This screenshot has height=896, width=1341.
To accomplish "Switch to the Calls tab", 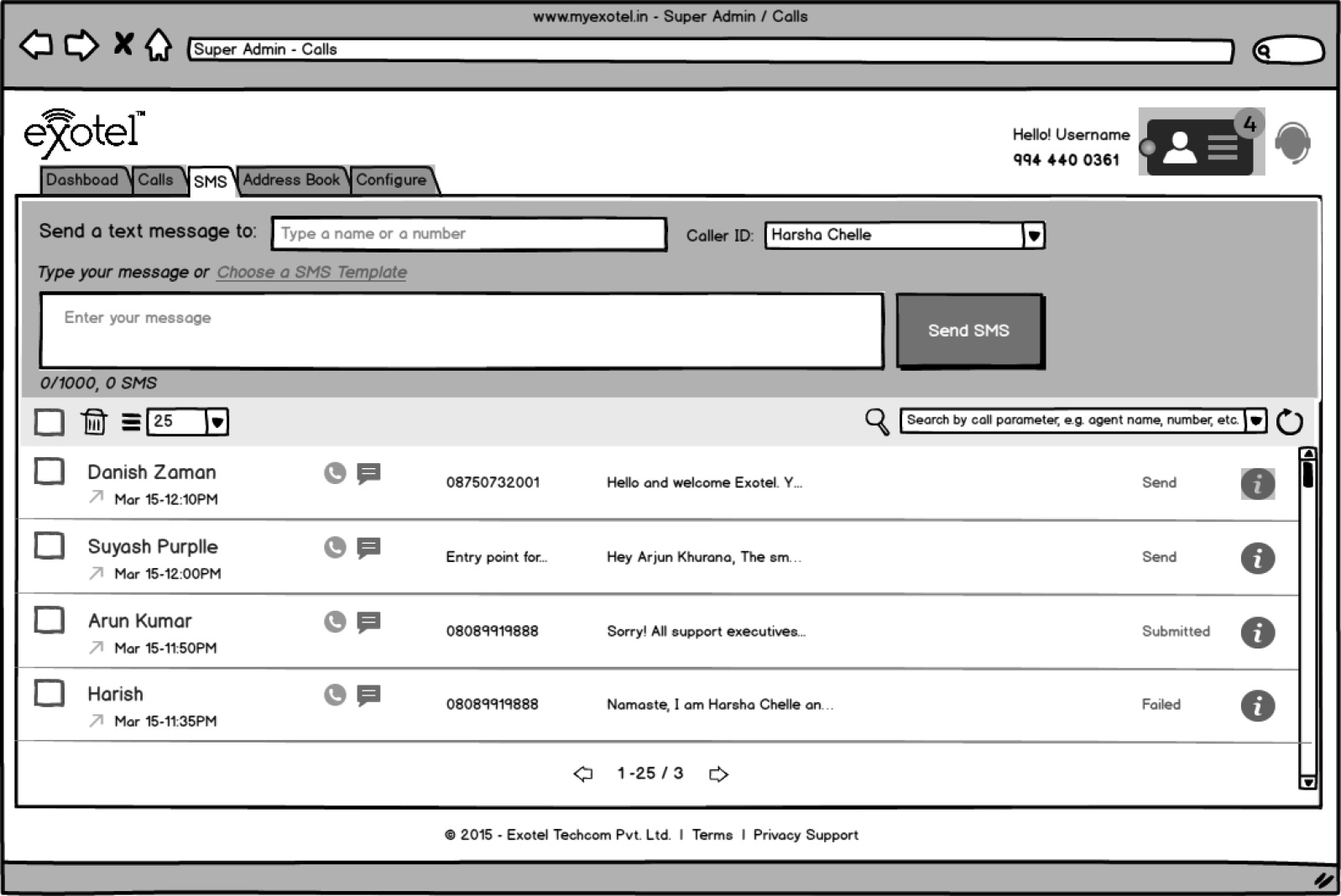I will tap(156, 180).
